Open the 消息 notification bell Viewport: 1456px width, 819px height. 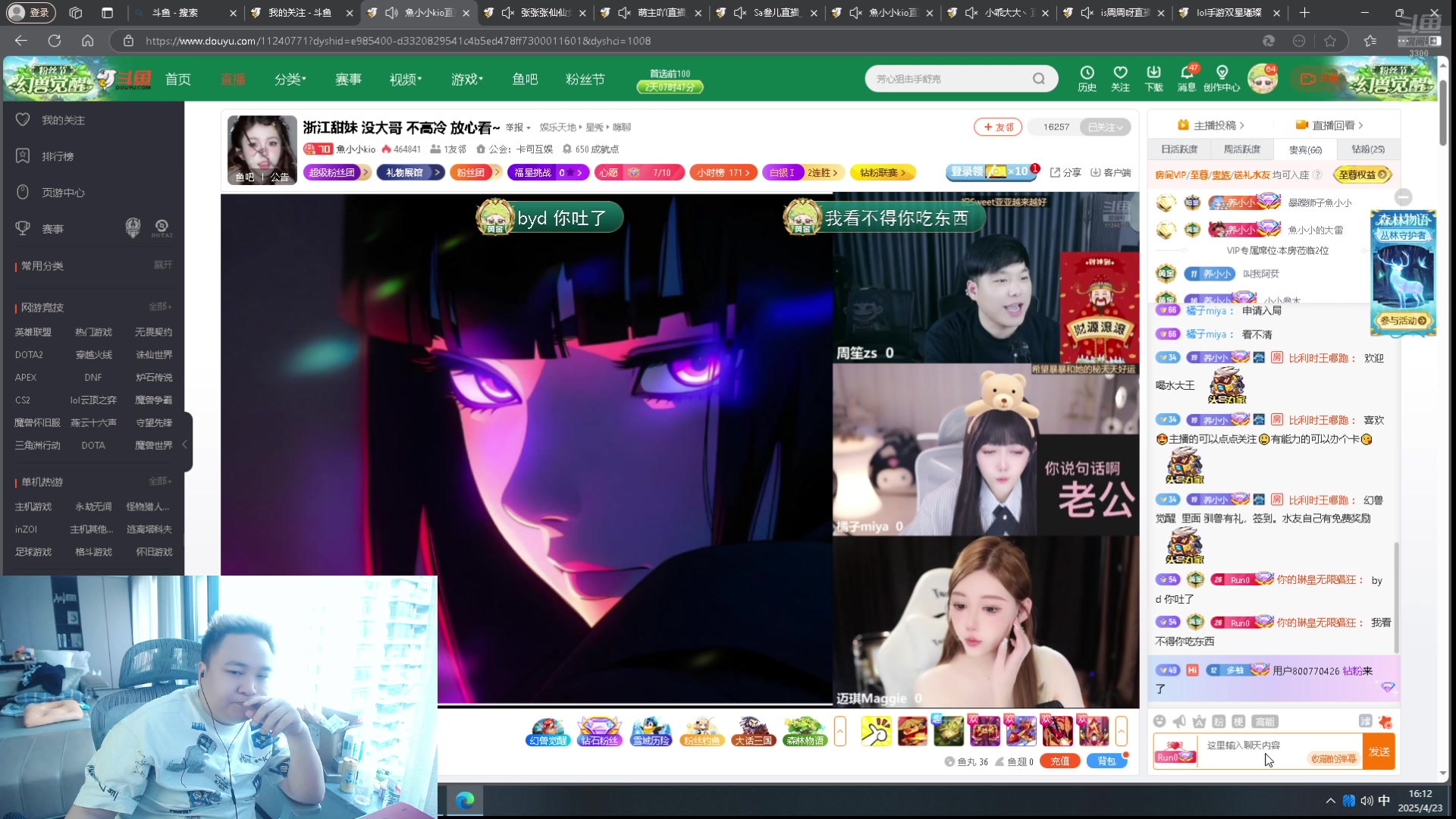pyautogui.click(x=1187, y=78)
